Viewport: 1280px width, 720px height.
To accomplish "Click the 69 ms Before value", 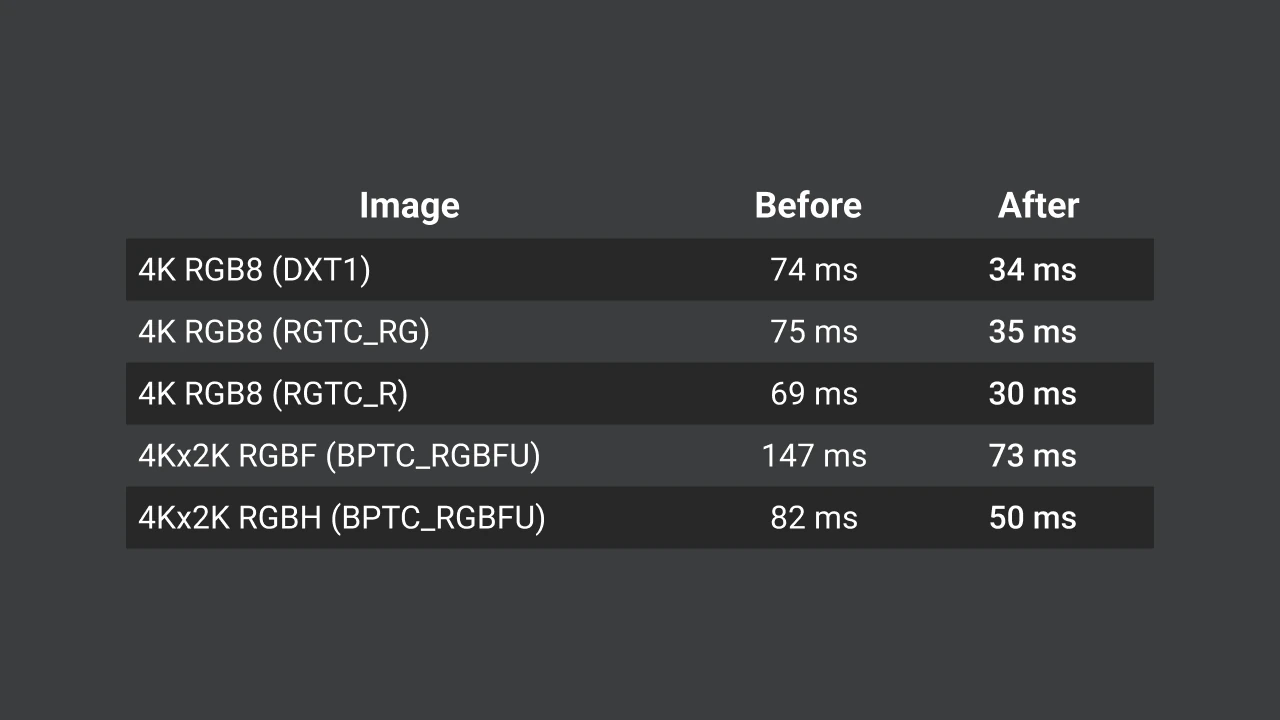I will click(814, 394).
